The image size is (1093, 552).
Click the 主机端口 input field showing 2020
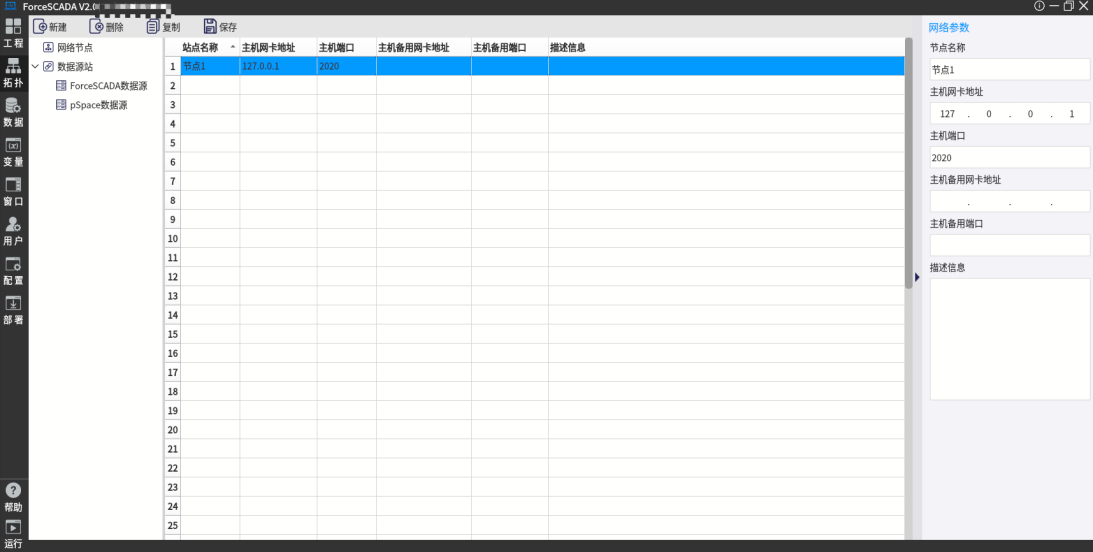click(x=1008, y=158)
